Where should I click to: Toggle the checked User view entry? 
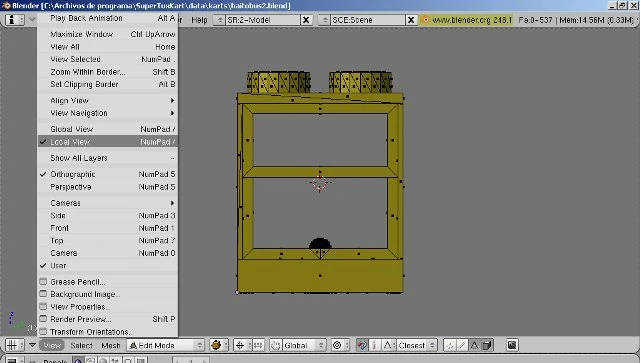pyautogui.click(x=108, y=265)
